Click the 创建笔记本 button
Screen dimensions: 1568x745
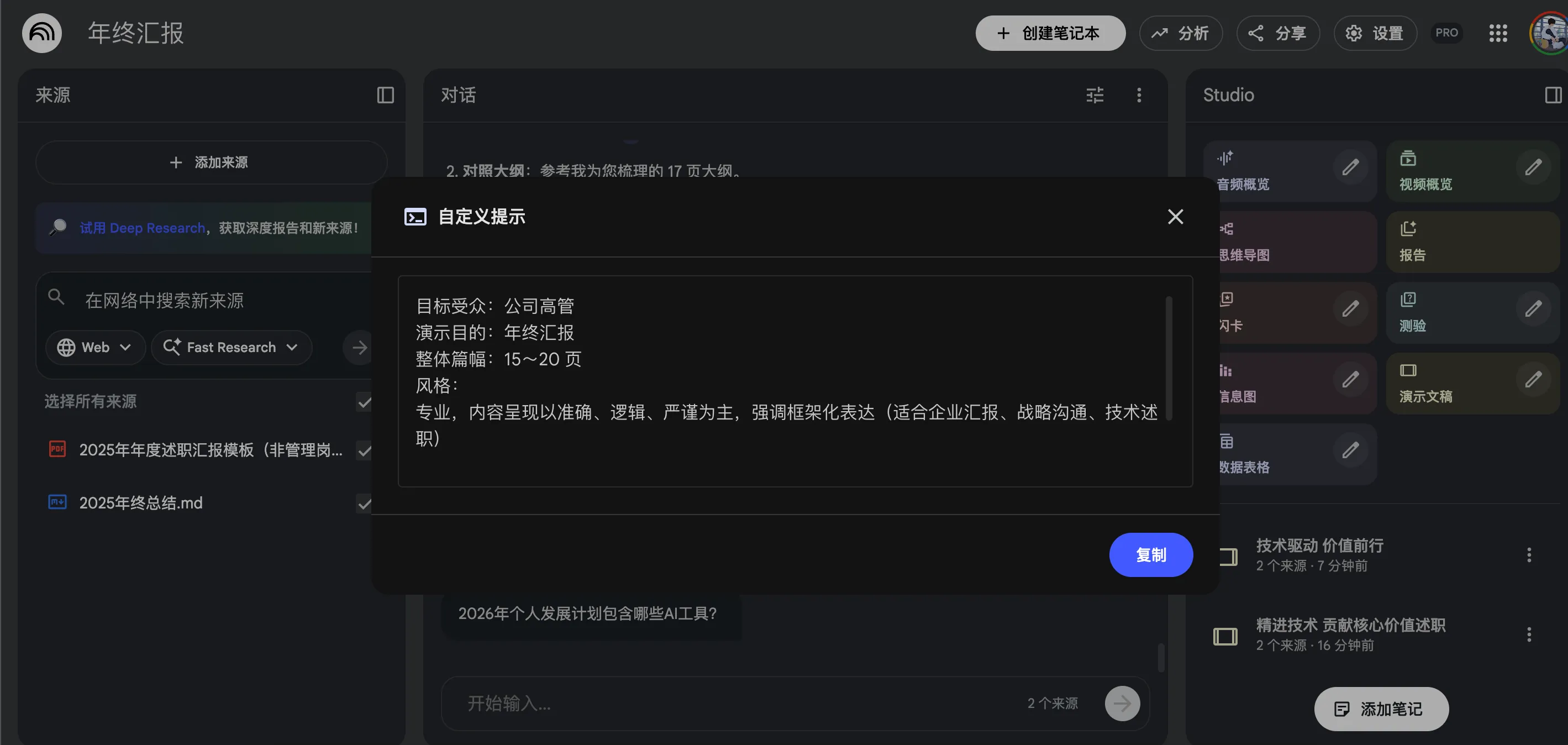pos(1050,33)
